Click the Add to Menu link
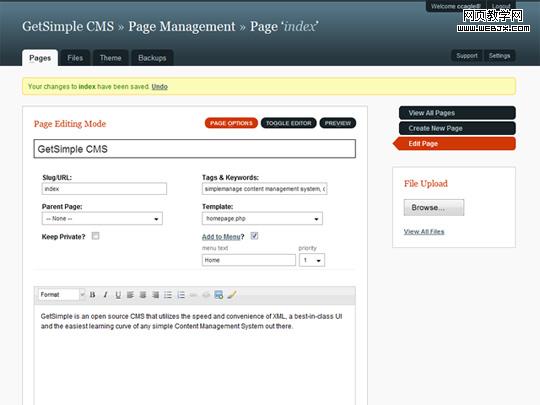540x405 pixels. click(x=221, y=237)
